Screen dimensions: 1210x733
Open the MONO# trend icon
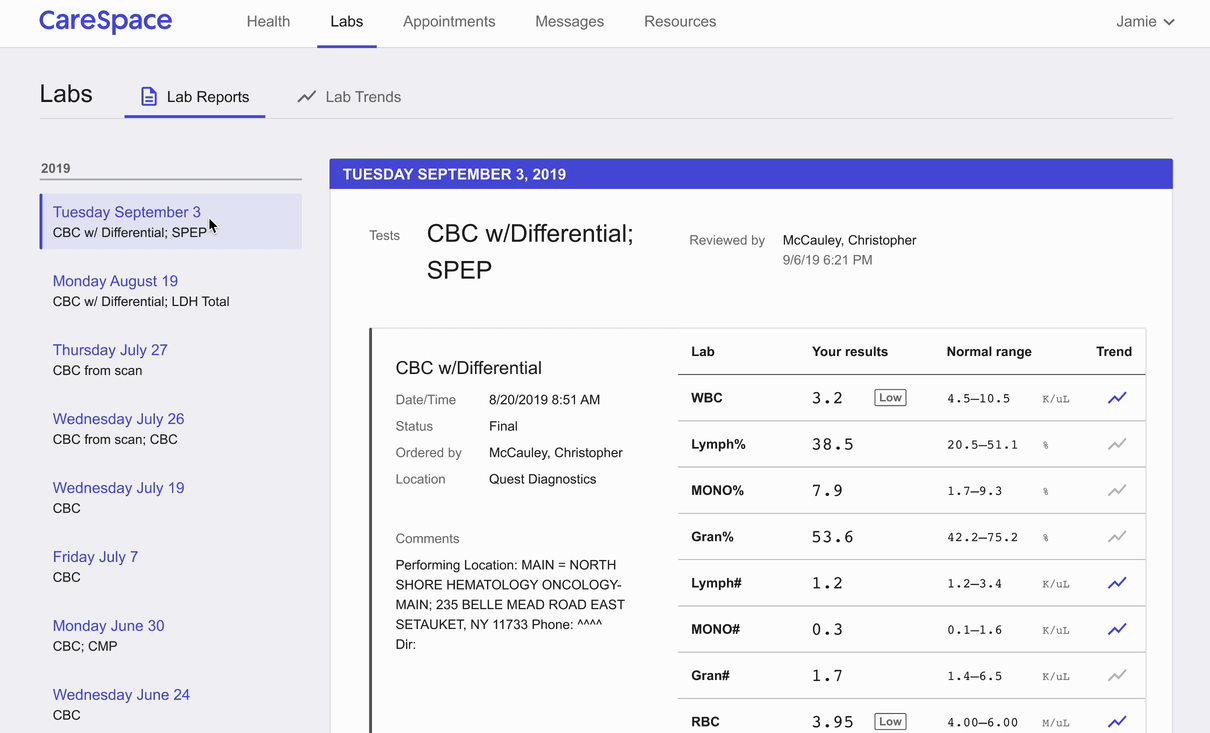(x=1117, y=629)
